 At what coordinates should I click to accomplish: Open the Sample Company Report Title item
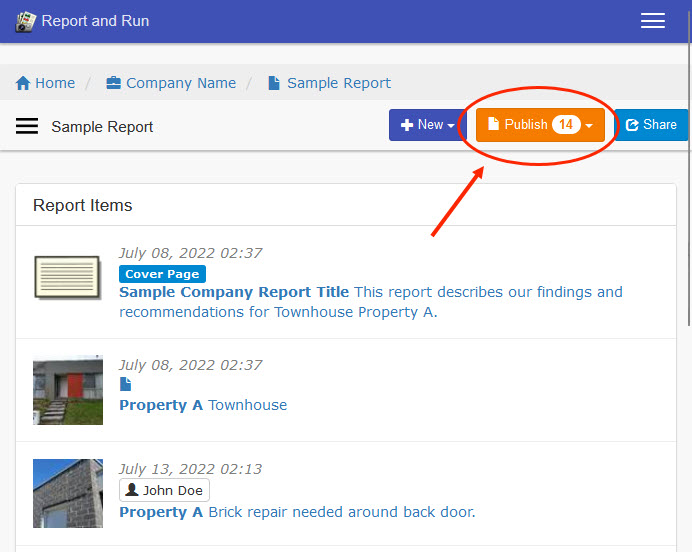point(234,292)
